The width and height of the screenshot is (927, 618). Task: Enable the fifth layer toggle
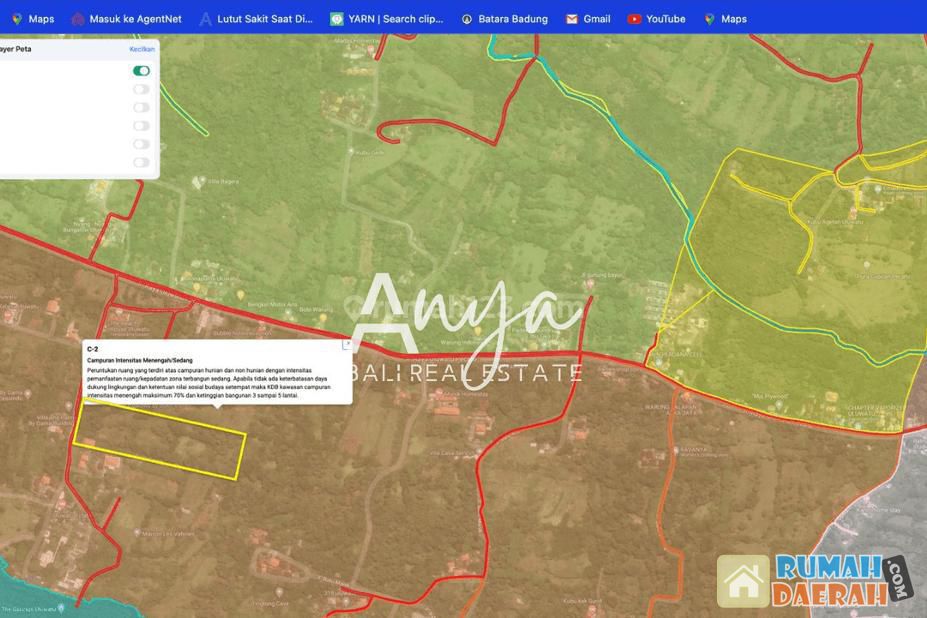tap(141, 144)
